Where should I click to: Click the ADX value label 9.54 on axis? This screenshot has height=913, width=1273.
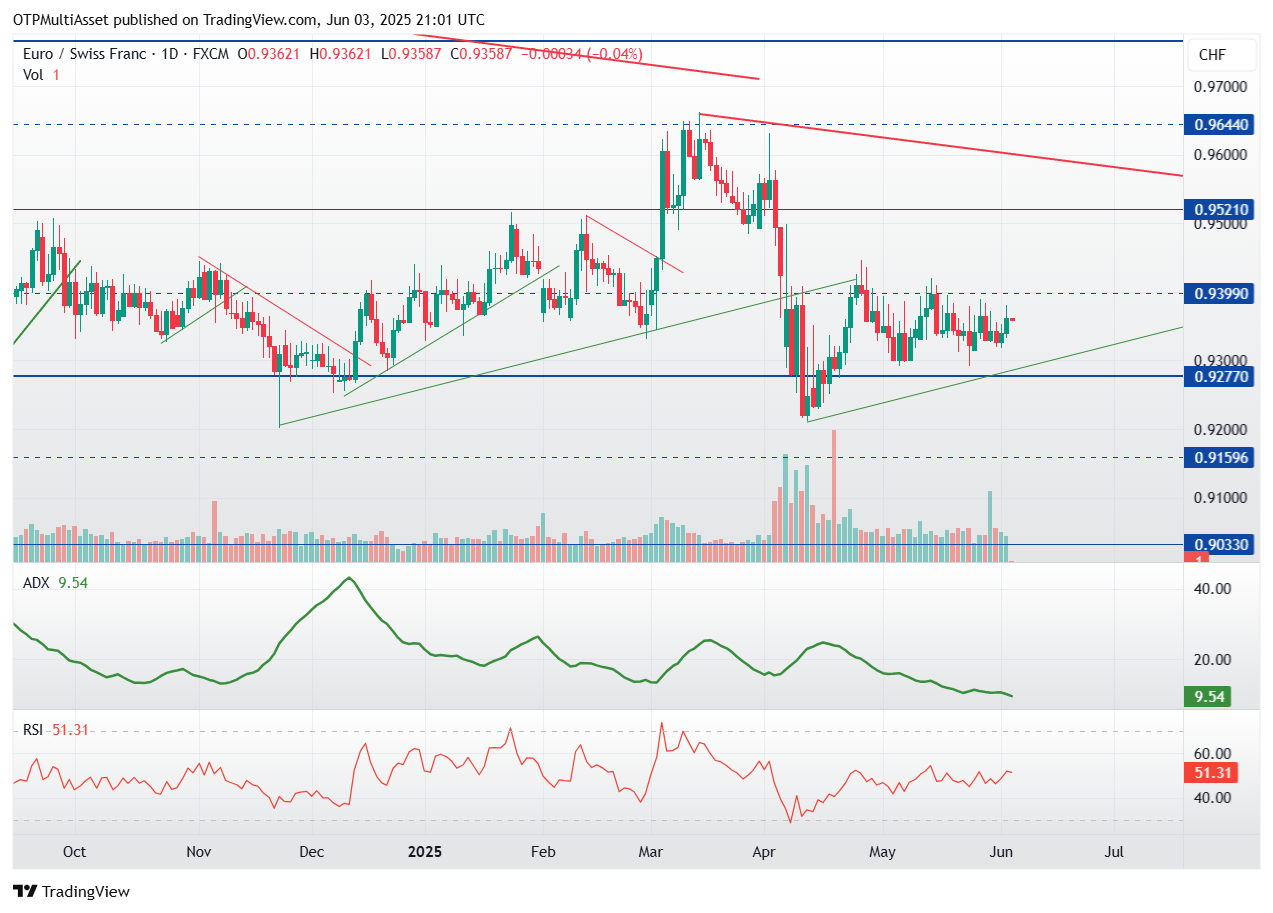point(1208,696)
